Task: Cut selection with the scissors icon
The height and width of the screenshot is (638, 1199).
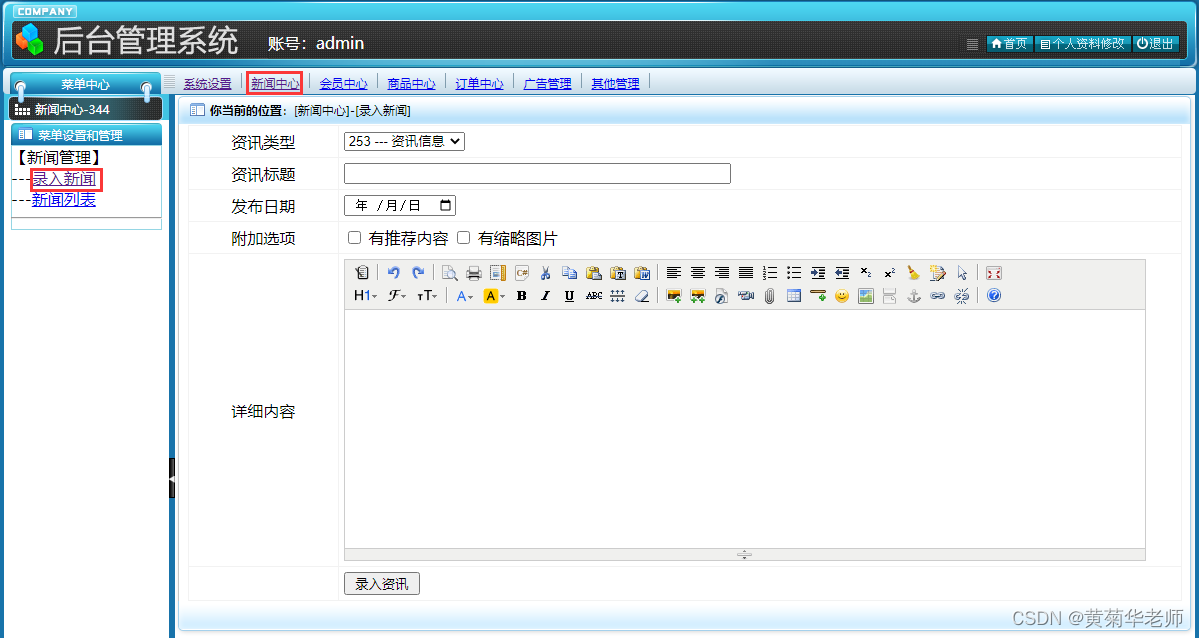Action: click(x=546, y=273)
